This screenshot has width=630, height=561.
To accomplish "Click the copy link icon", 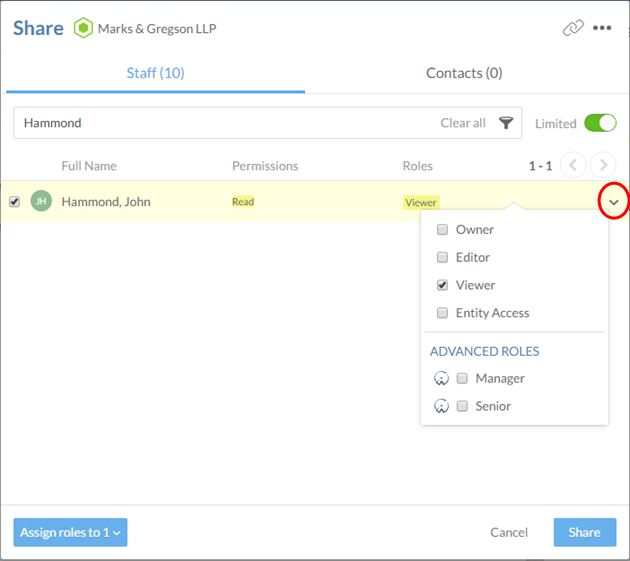I will pyautogui.click(x=572, y=28).
